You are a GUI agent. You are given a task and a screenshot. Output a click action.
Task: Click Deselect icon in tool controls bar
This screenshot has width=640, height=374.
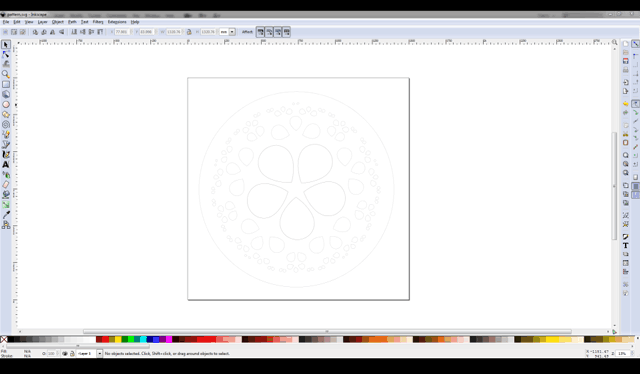click(23, 32)
